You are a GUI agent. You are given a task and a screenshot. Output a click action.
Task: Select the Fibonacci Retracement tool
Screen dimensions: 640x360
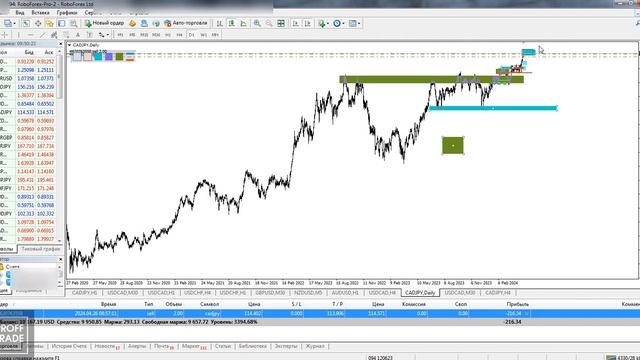pos(66,35)
